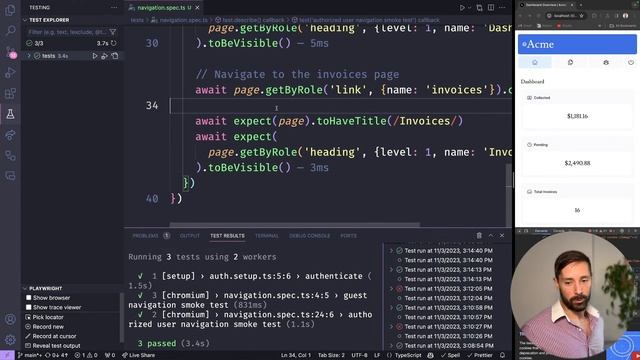
Task: Expand test run at 3:14:13 PM
Action: 391,270
